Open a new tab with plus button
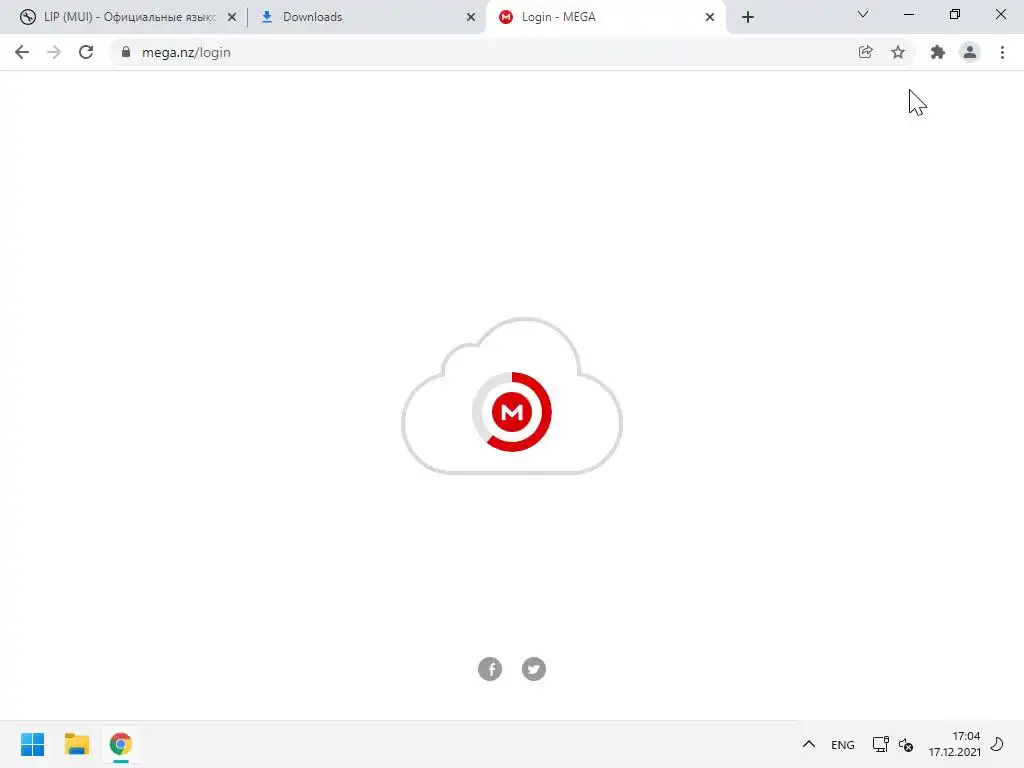 pos(748,17)
